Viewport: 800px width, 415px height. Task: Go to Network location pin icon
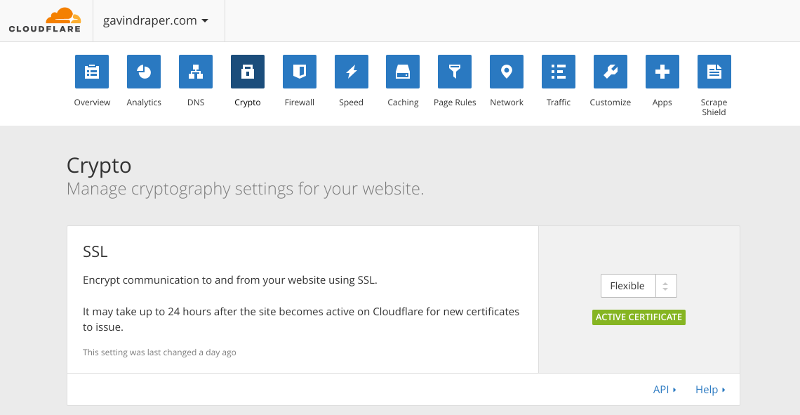point(507,72)
